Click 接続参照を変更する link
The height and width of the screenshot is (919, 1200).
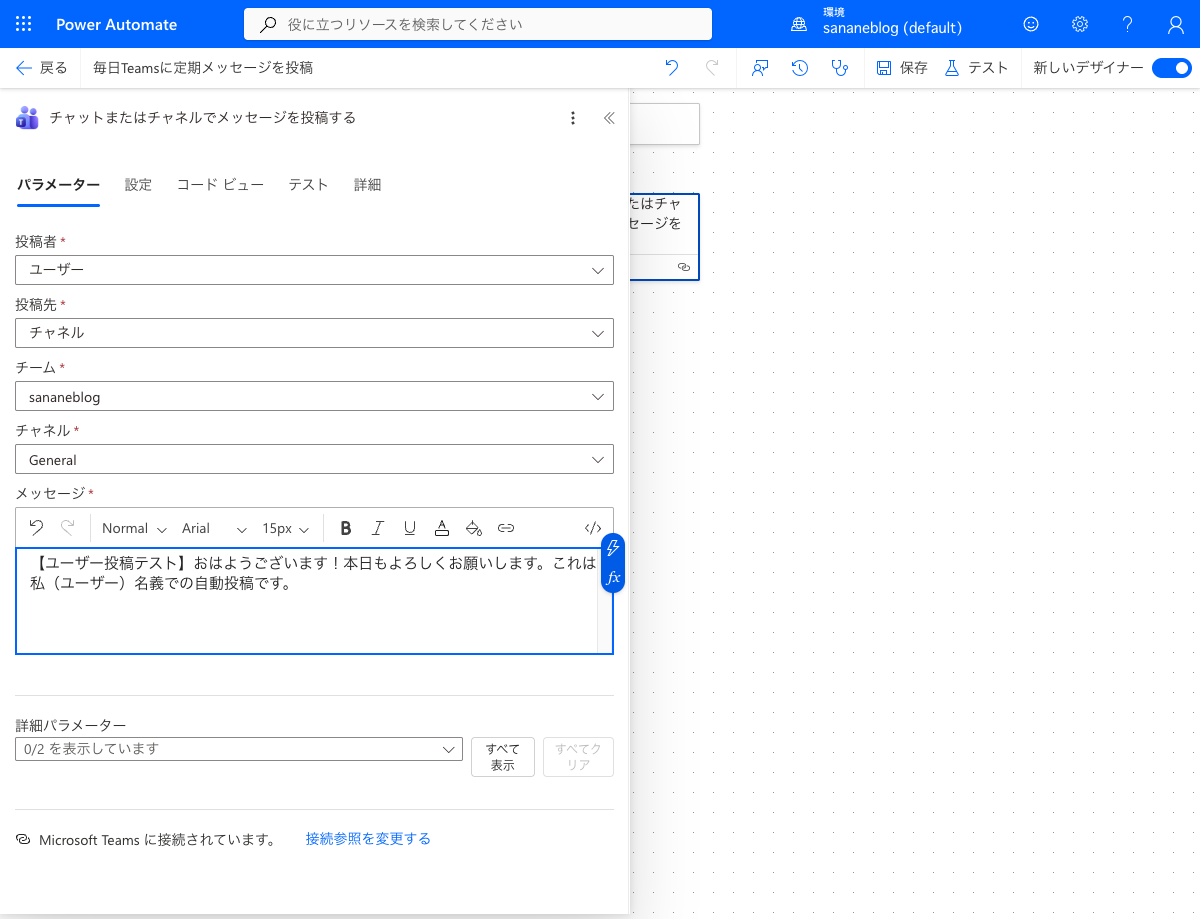(x=368, y=839)
